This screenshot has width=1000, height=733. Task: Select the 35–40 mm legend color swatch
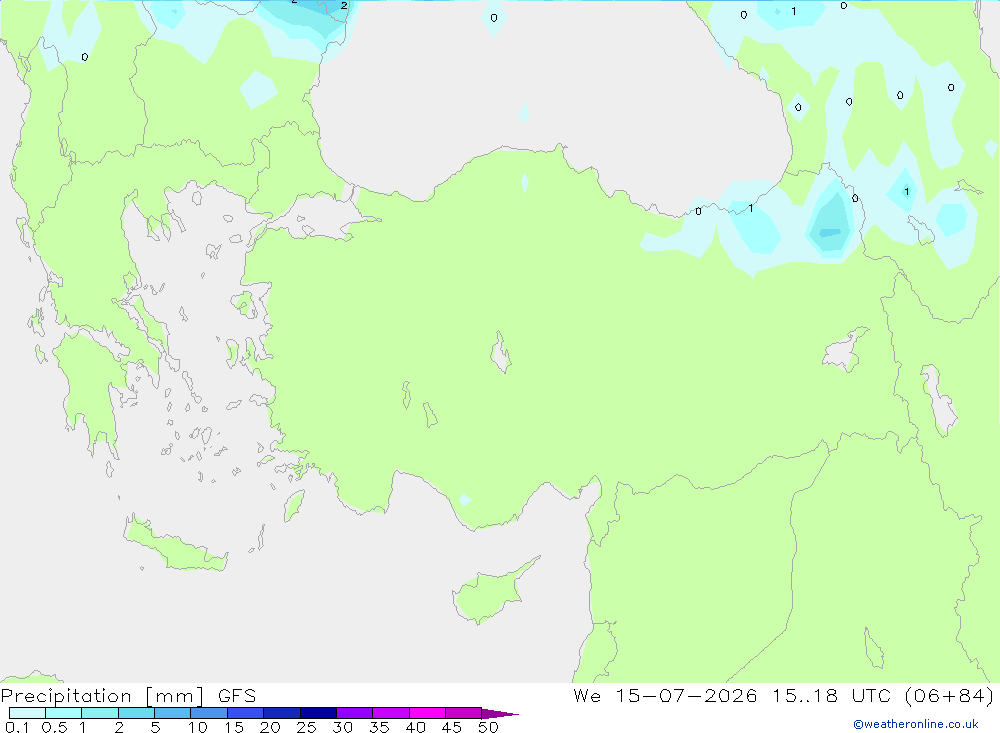[390, 713]
